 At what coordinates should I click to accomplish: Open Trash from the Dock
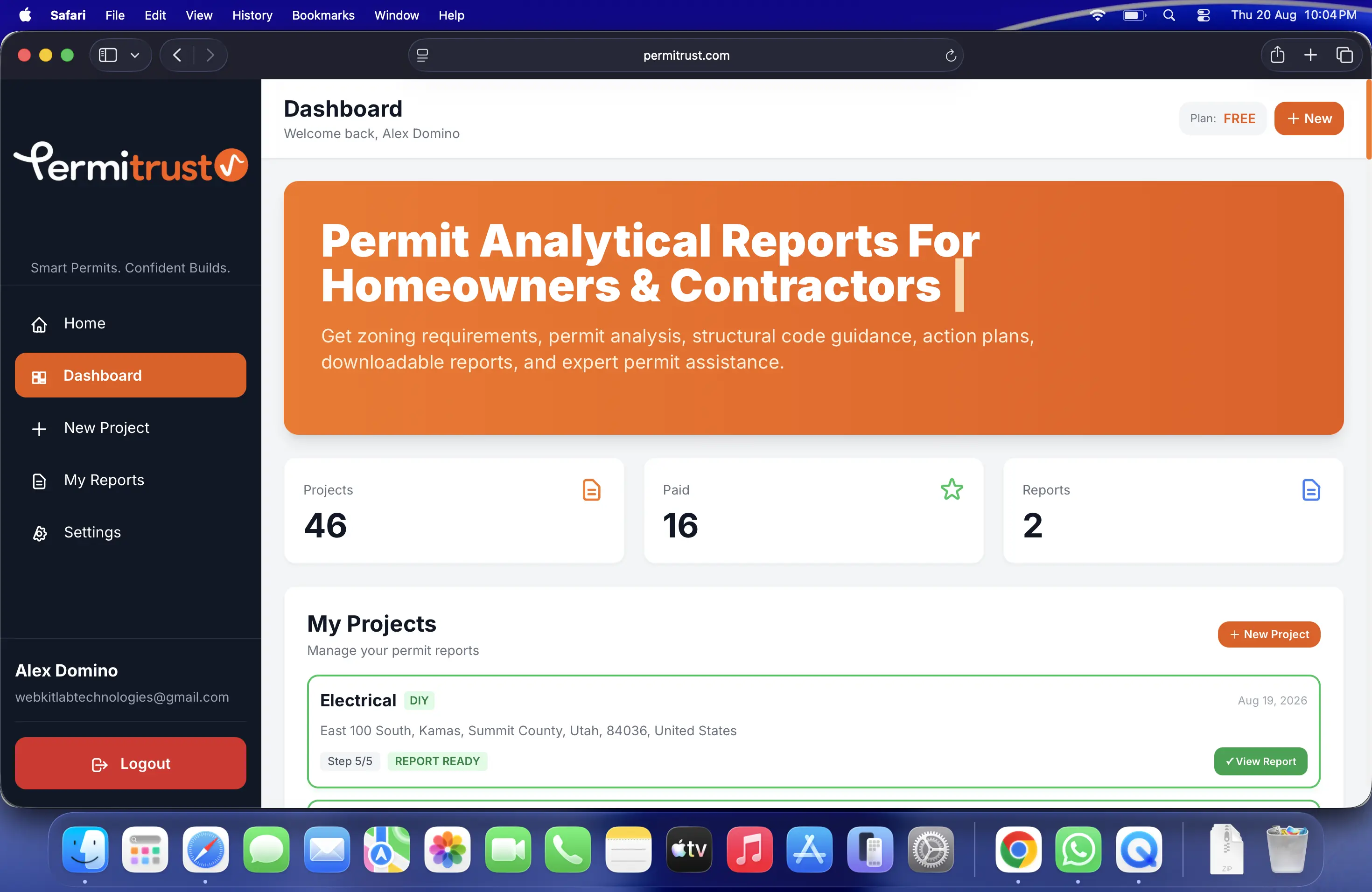1287,850
